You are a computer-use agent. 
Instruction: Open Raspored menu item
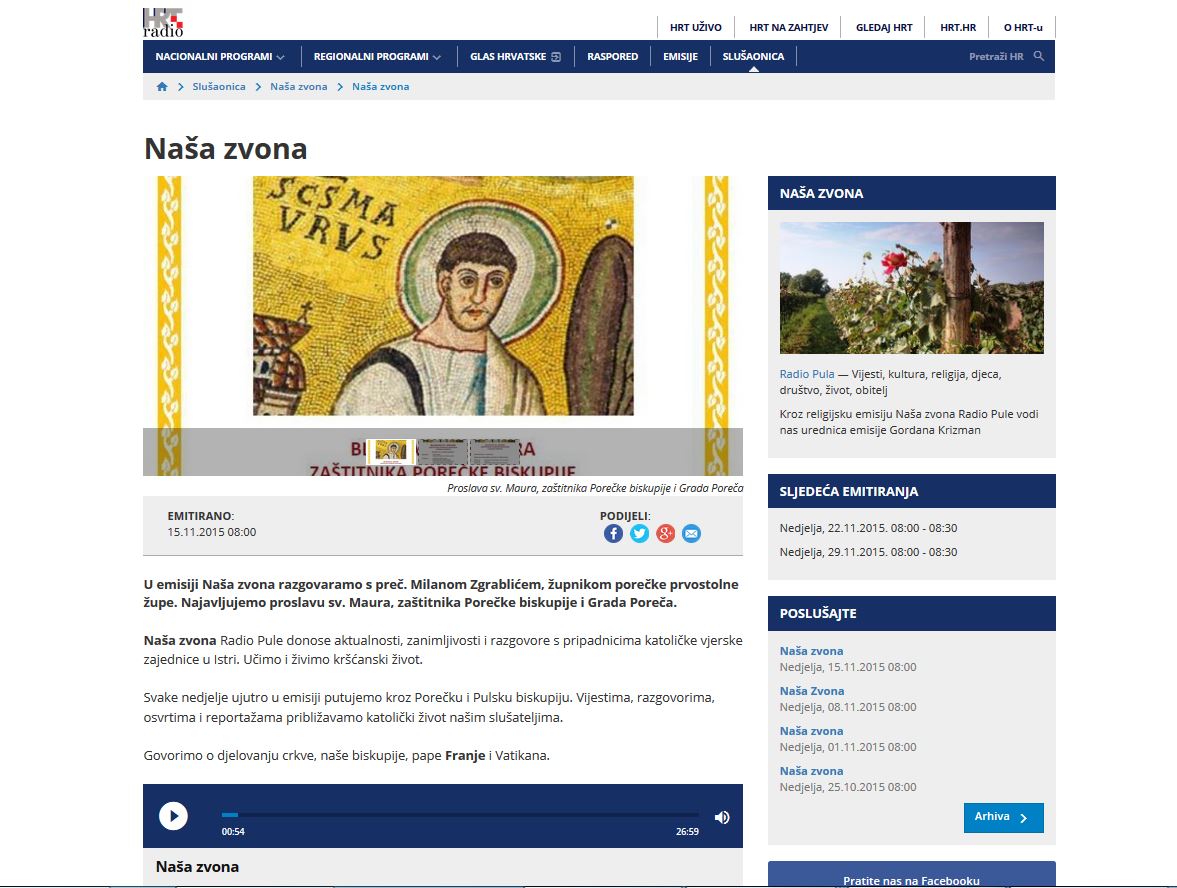pos(613,56)
